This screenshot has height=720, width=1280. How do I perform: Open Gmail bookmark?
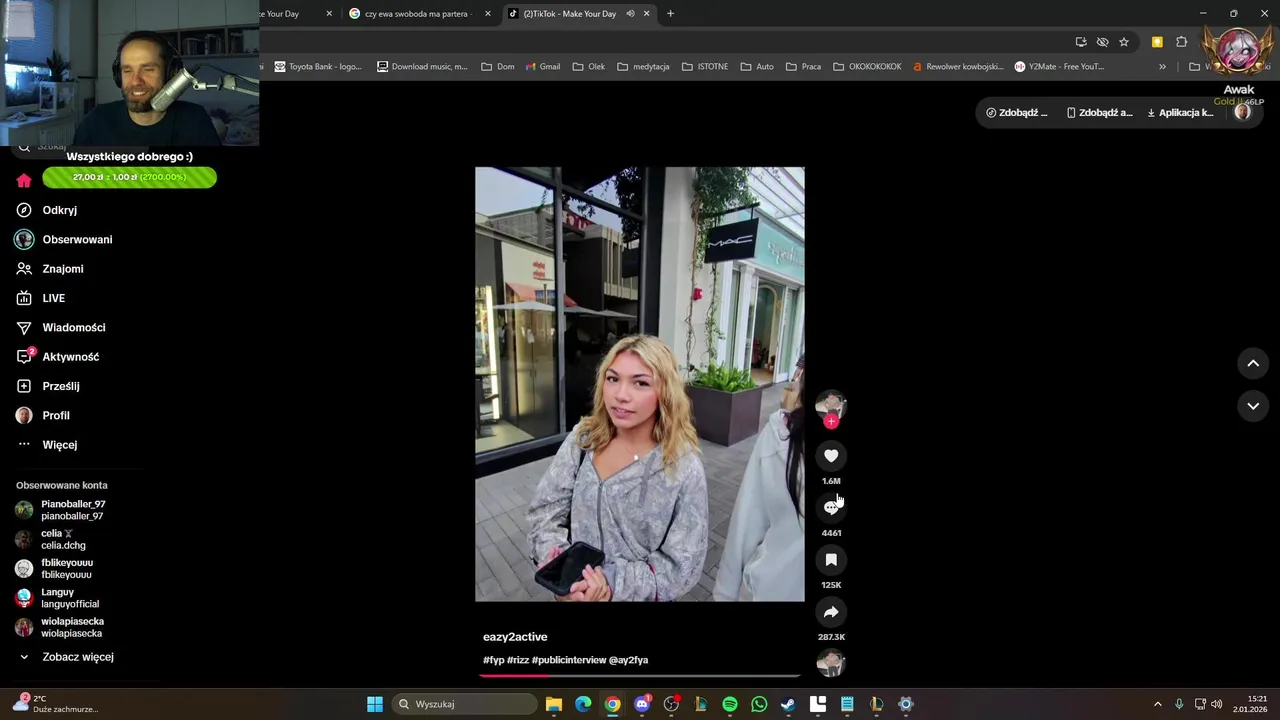(x=543, y=67)
